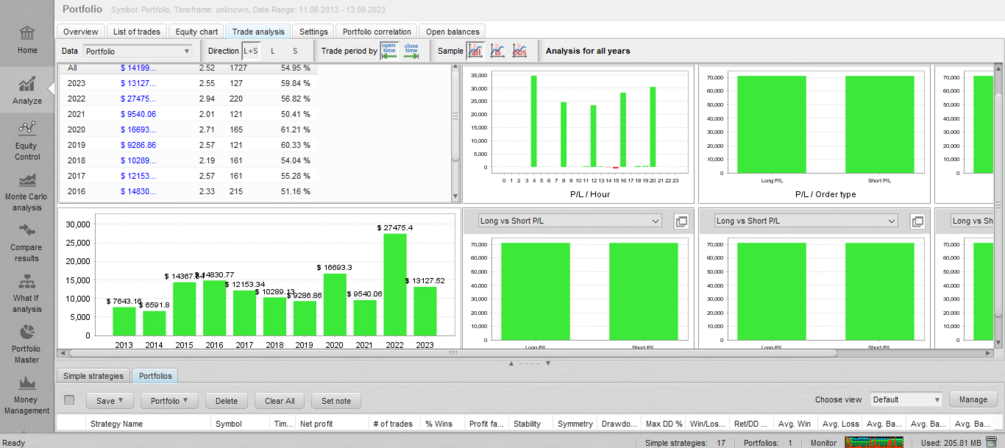Switch to the Simple strategies tab
1005x448 pixels.
94,376
